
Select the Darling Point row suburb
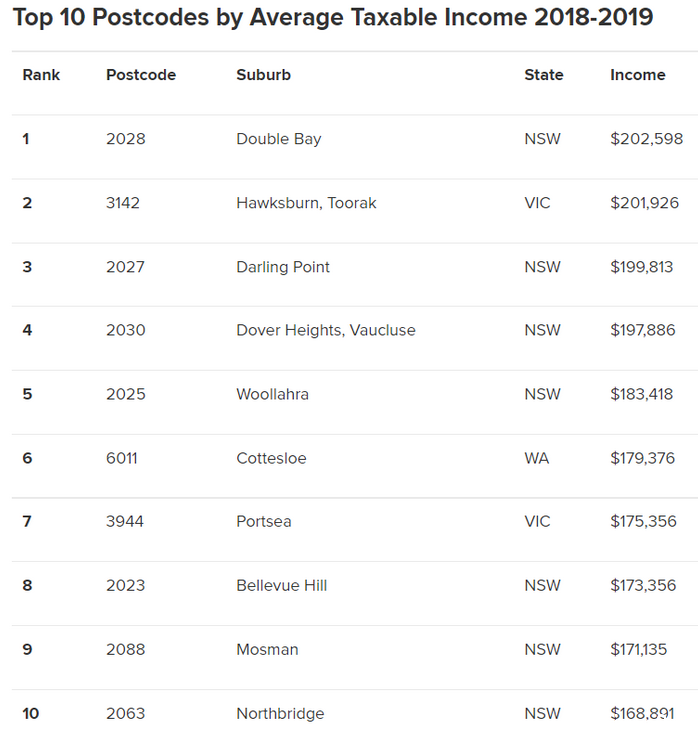tap(283, 267)
